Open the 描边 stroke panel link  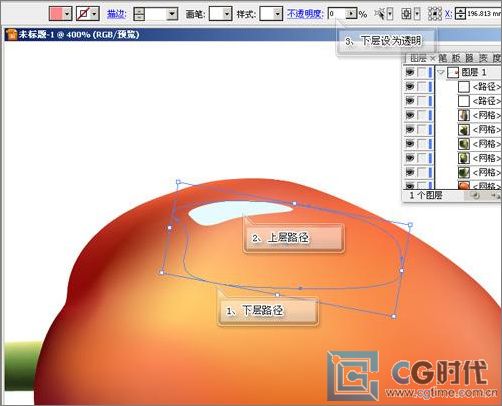(x=116, y=14)
